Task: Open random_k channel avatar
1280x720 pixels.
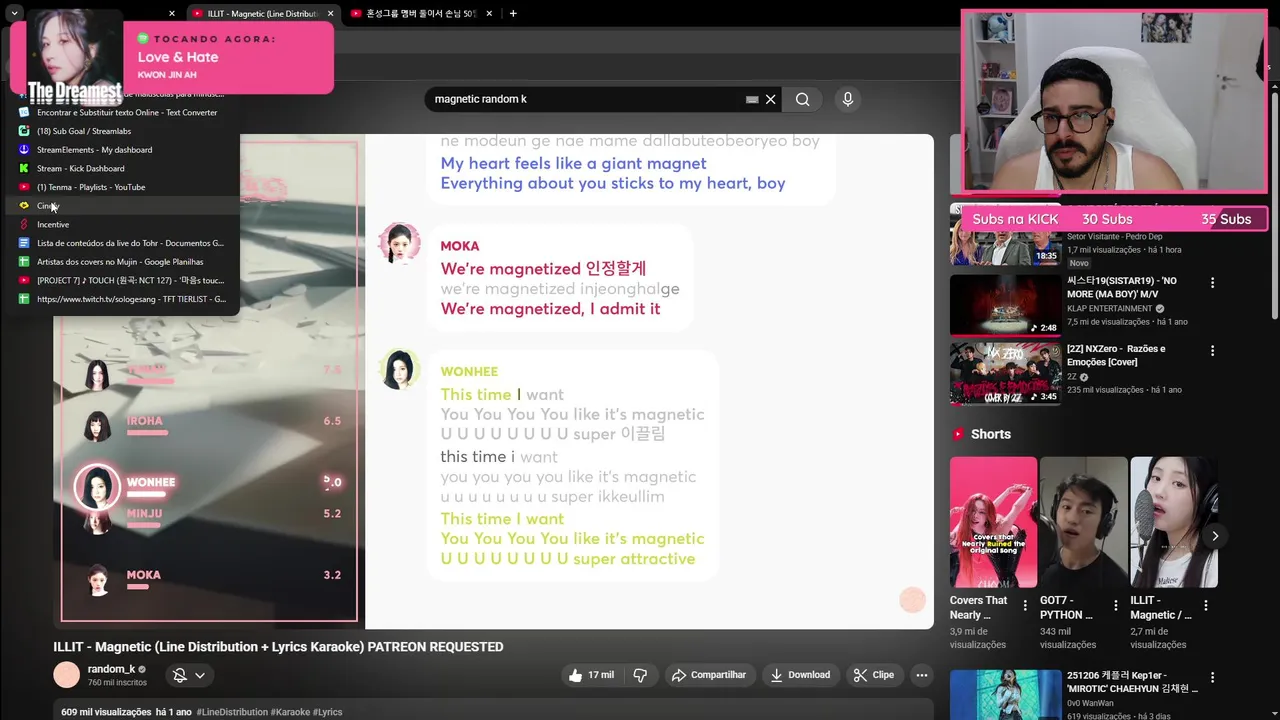Action: (x=66, y=675)
